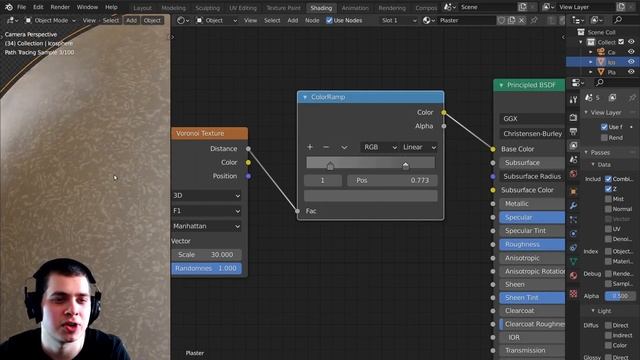640x360 pixels.
Task: Toggle the Collection exclude checkbox in outliner
Action: pyautogui.click(x=621, y=42)
